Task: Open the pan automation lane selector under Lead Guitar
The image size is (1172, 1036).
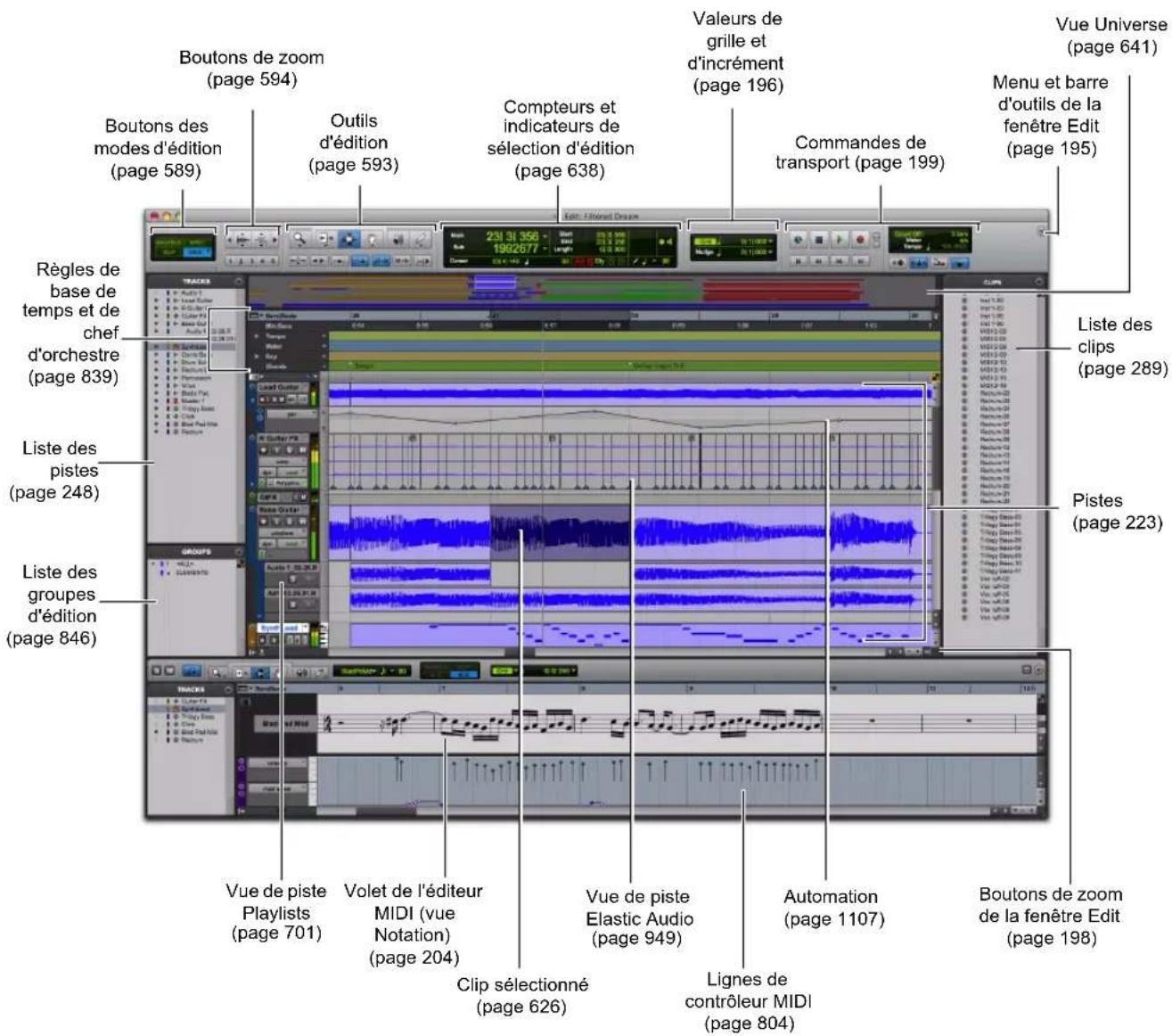Action: point(291,414)
